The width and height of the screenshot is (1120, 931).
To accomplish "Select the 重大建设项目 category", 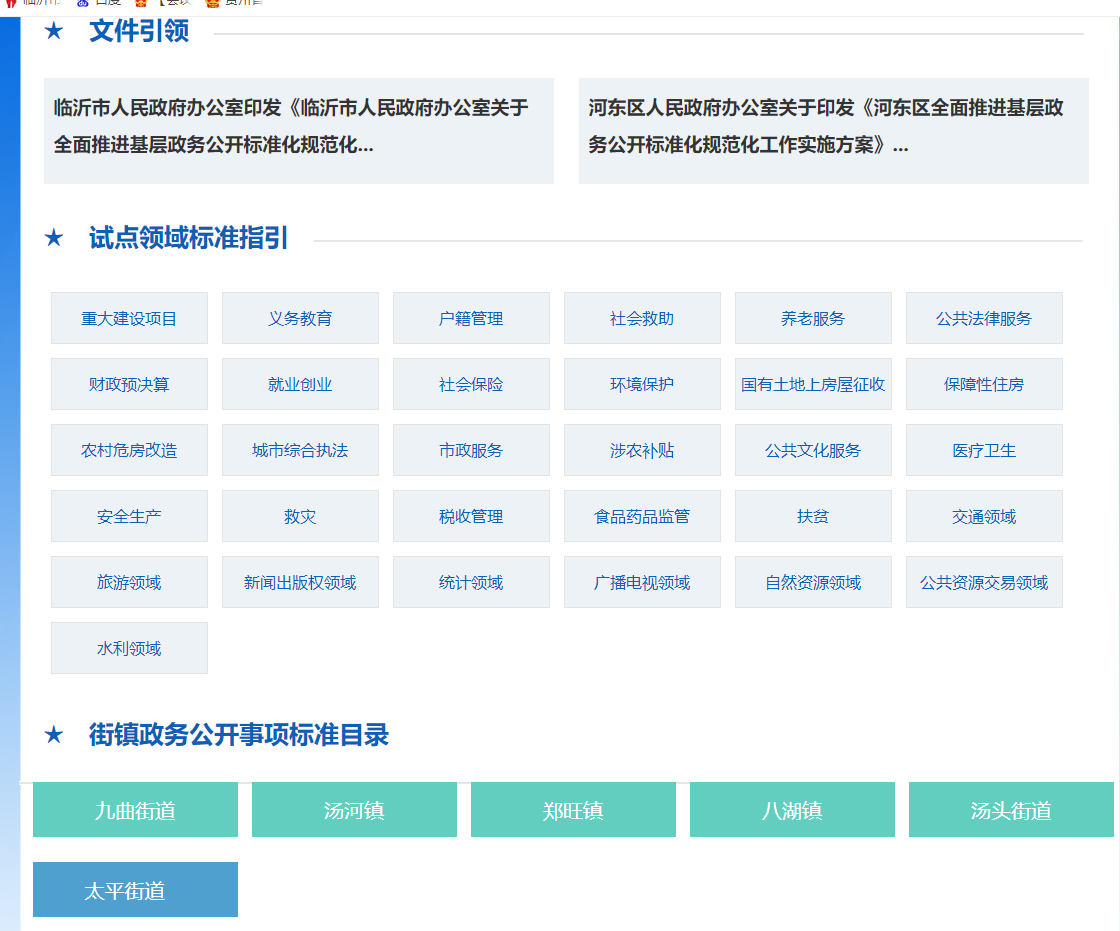I will pyautogui.click(x=129, y=318).
